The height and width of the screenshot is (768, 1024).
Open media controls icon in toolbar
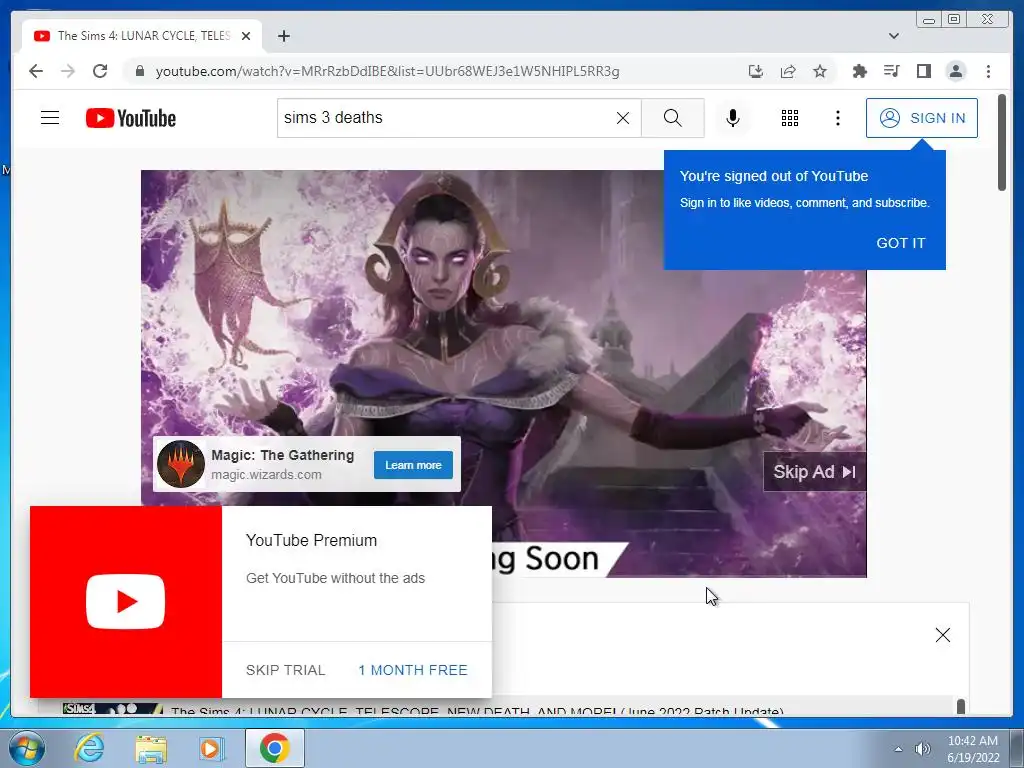click(891, 71)
